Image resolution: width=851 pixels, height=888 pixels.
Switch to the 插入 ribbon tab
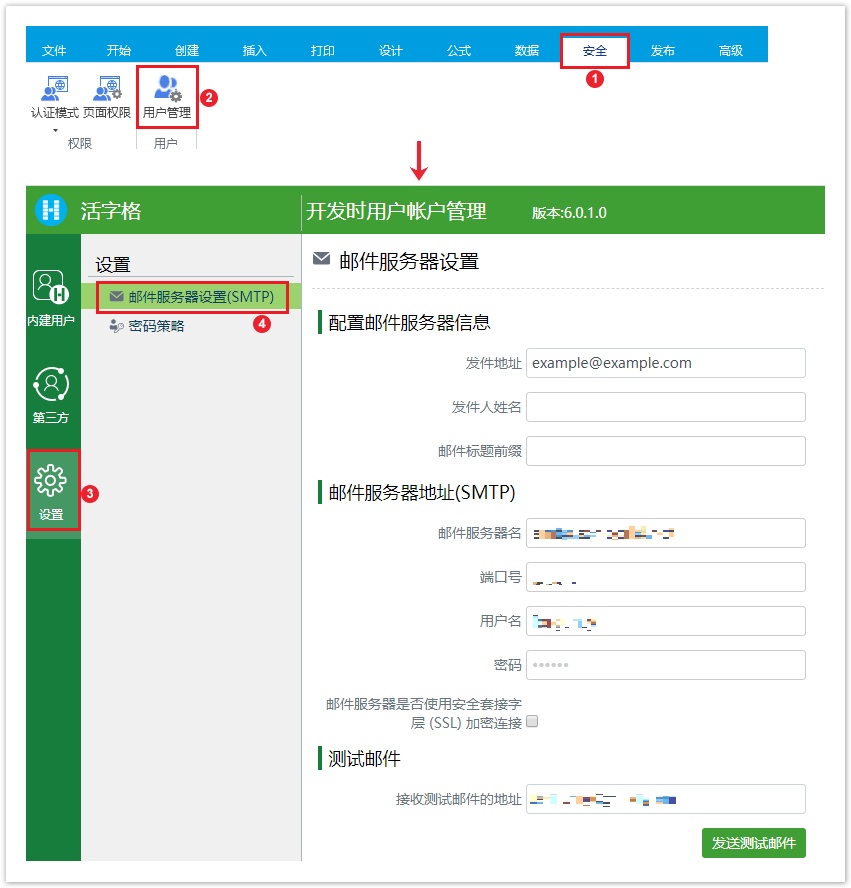click(255, 50)
